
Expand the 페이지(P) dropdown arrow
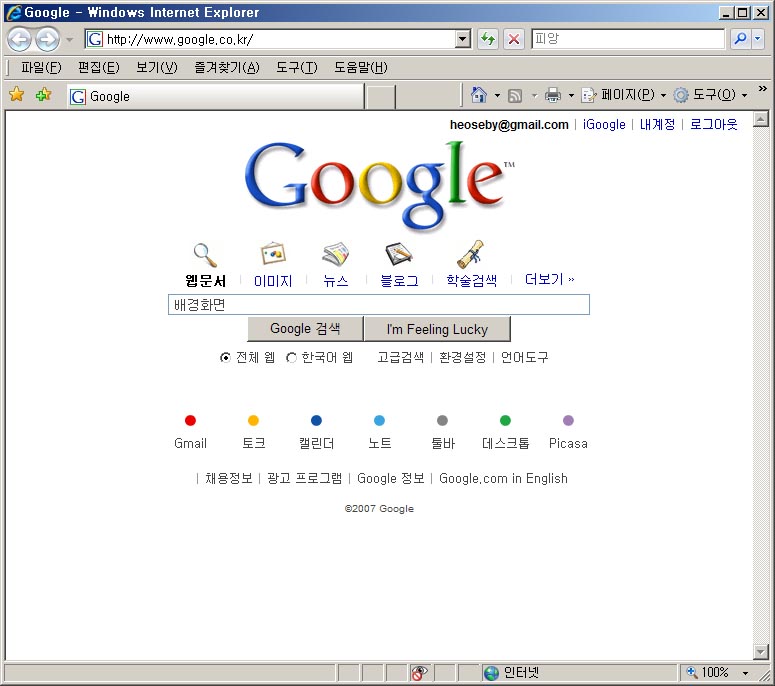click(x=663, y=95)
